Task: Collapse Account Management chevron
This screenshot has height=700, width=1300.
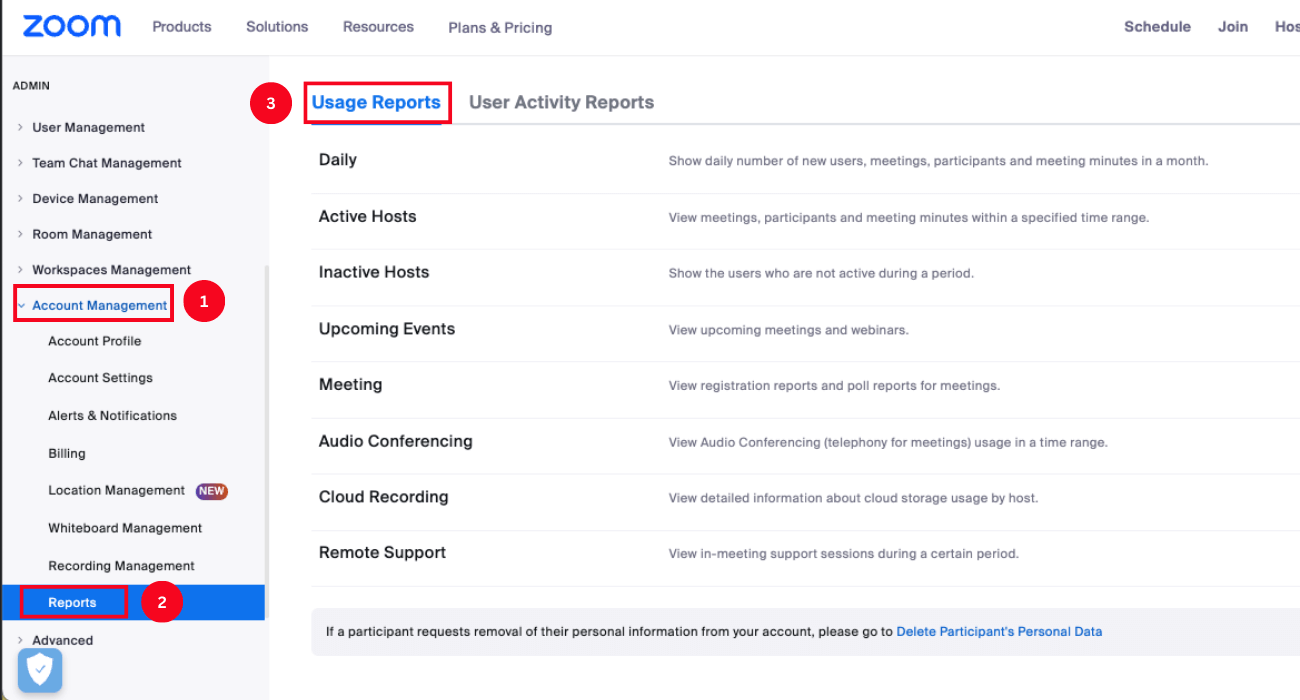Action: 21,305
